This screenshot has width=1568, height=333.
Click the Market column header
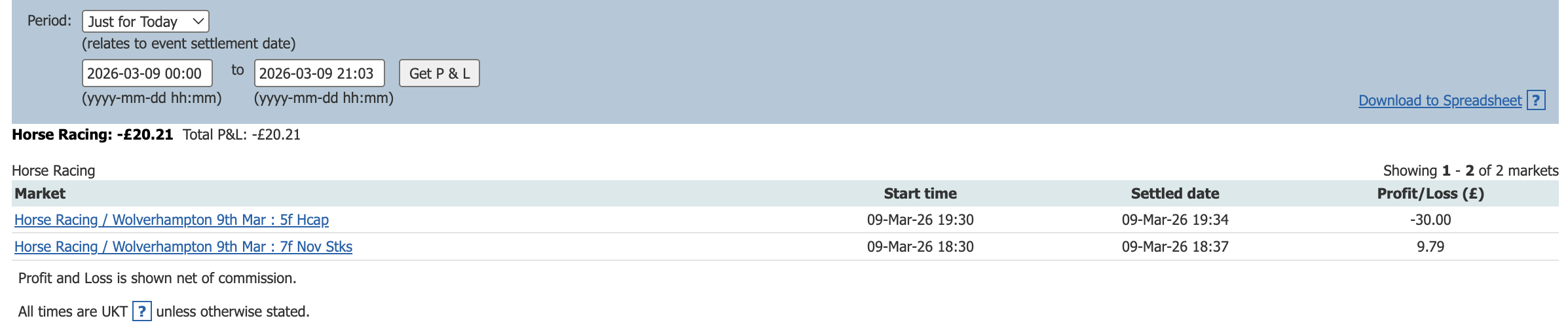pyautogui.click(x=40, y=193)
